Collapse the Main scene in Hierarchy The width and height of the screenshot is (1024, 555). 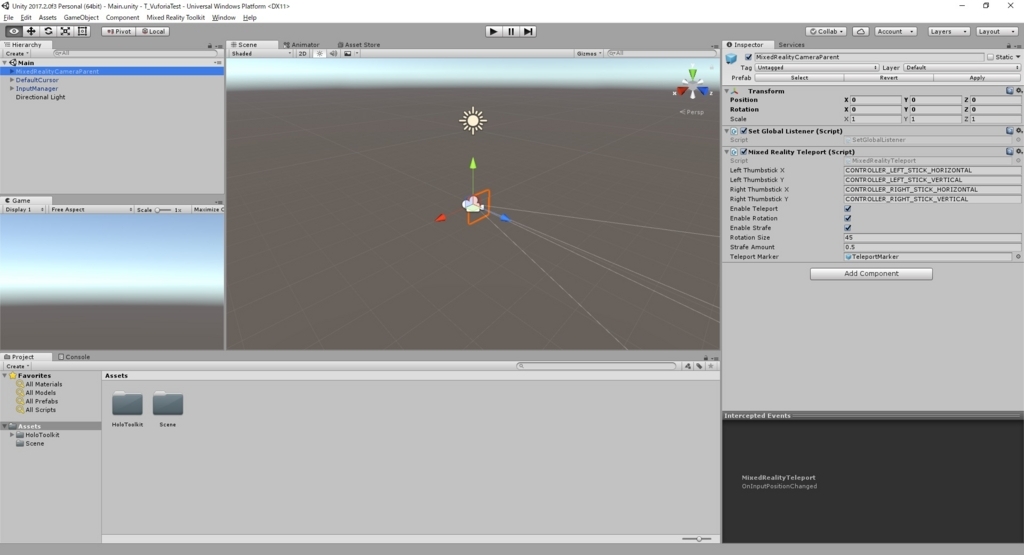(5, 63)
